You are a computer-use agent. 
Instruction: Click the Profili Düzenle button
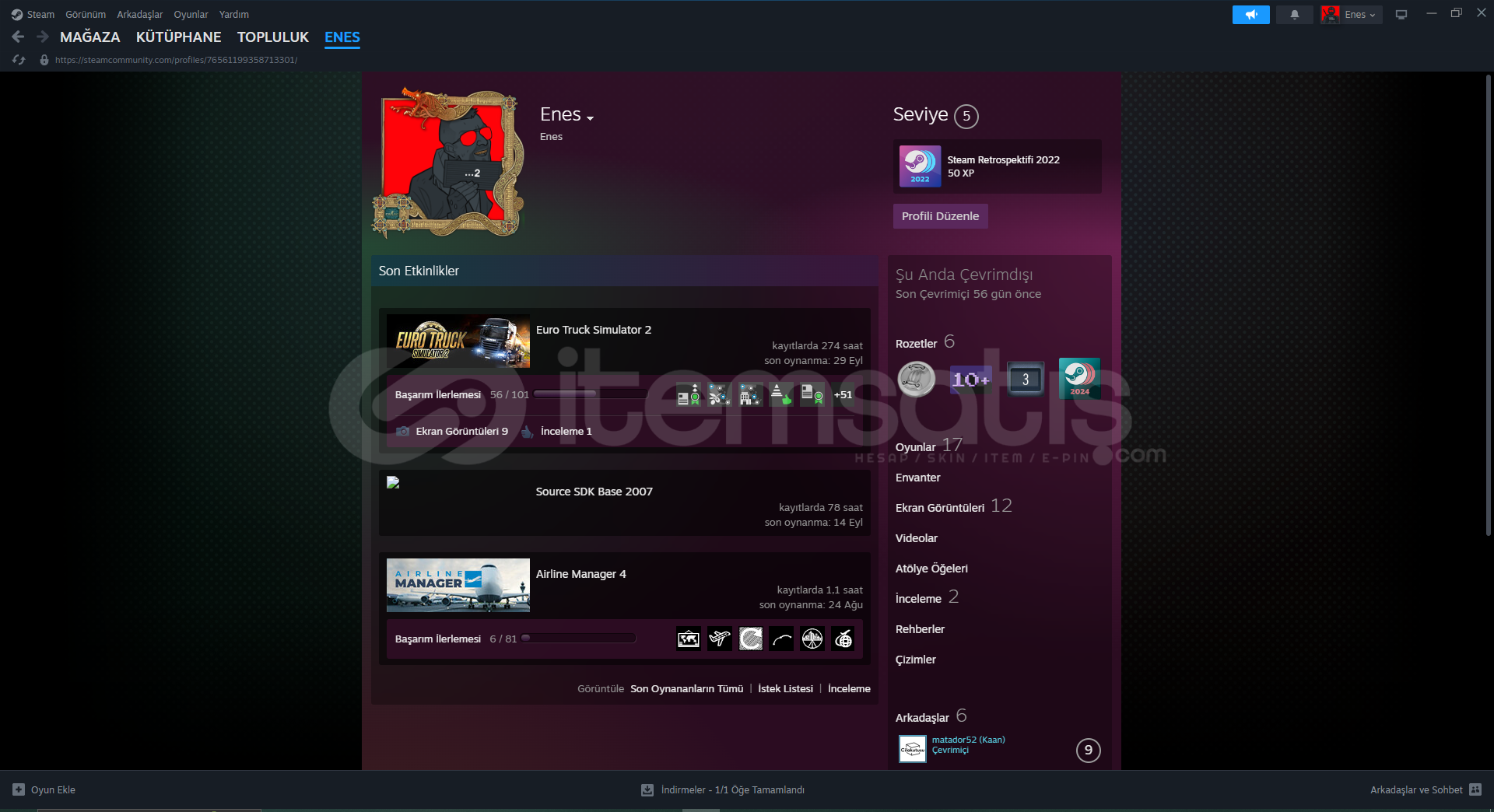pos(941,216)
